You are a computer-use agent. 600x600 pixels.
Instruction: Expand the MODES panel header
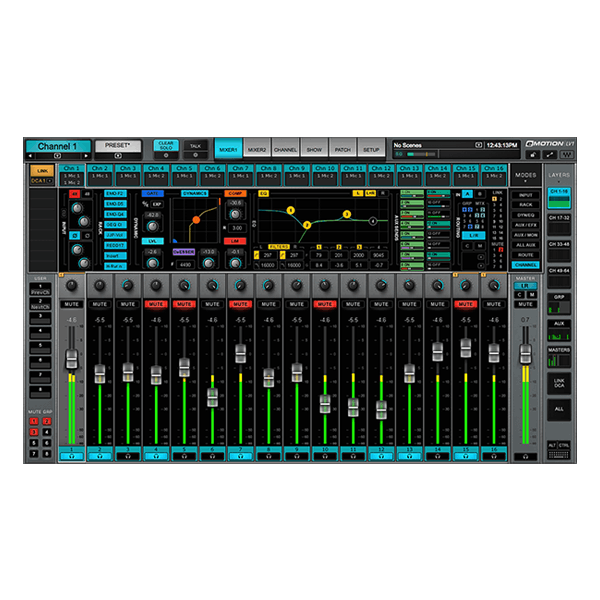point(525,174)
